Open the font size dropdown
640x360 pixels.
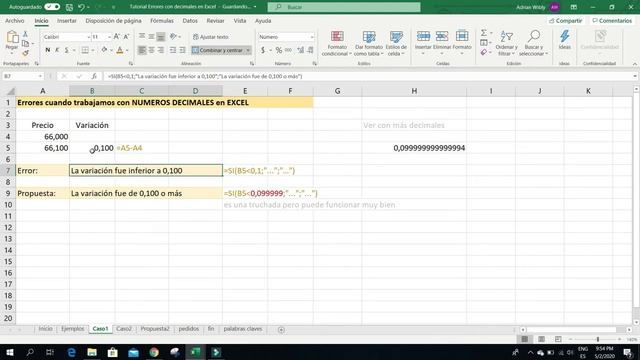click(109, 37)
